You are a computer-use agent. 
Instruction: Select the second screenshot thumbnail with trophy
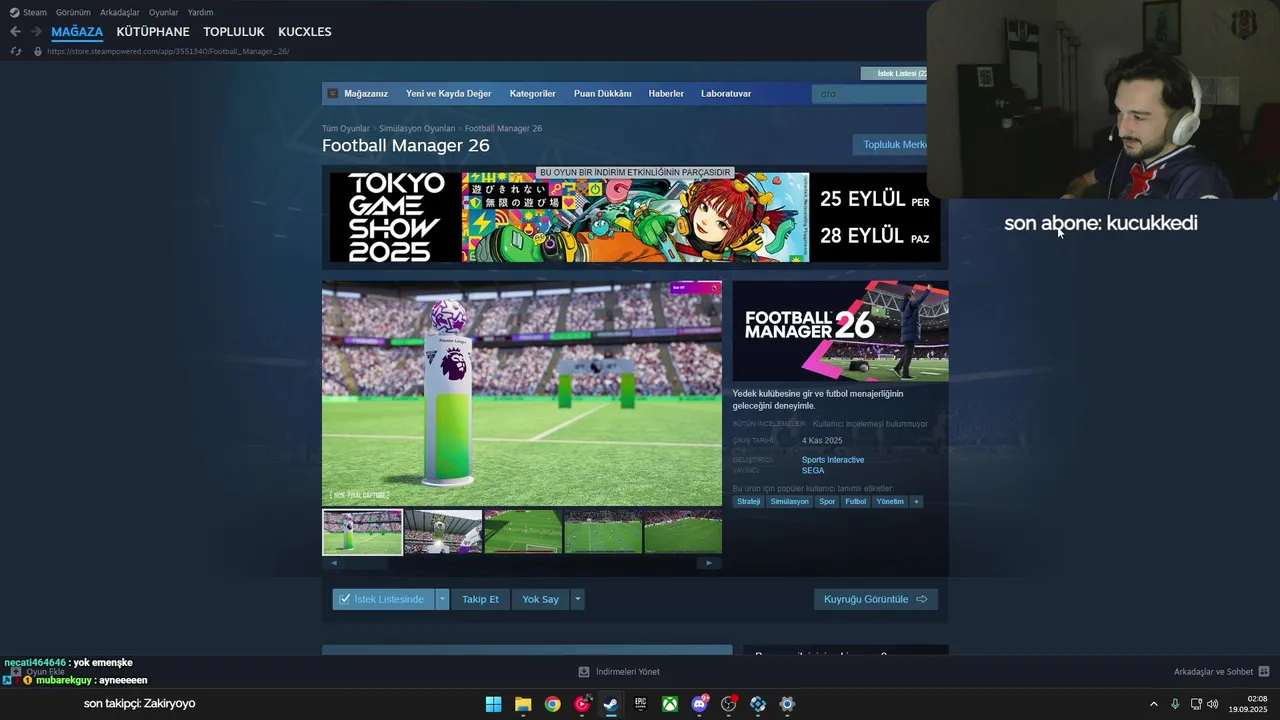[x=443, y=532]
